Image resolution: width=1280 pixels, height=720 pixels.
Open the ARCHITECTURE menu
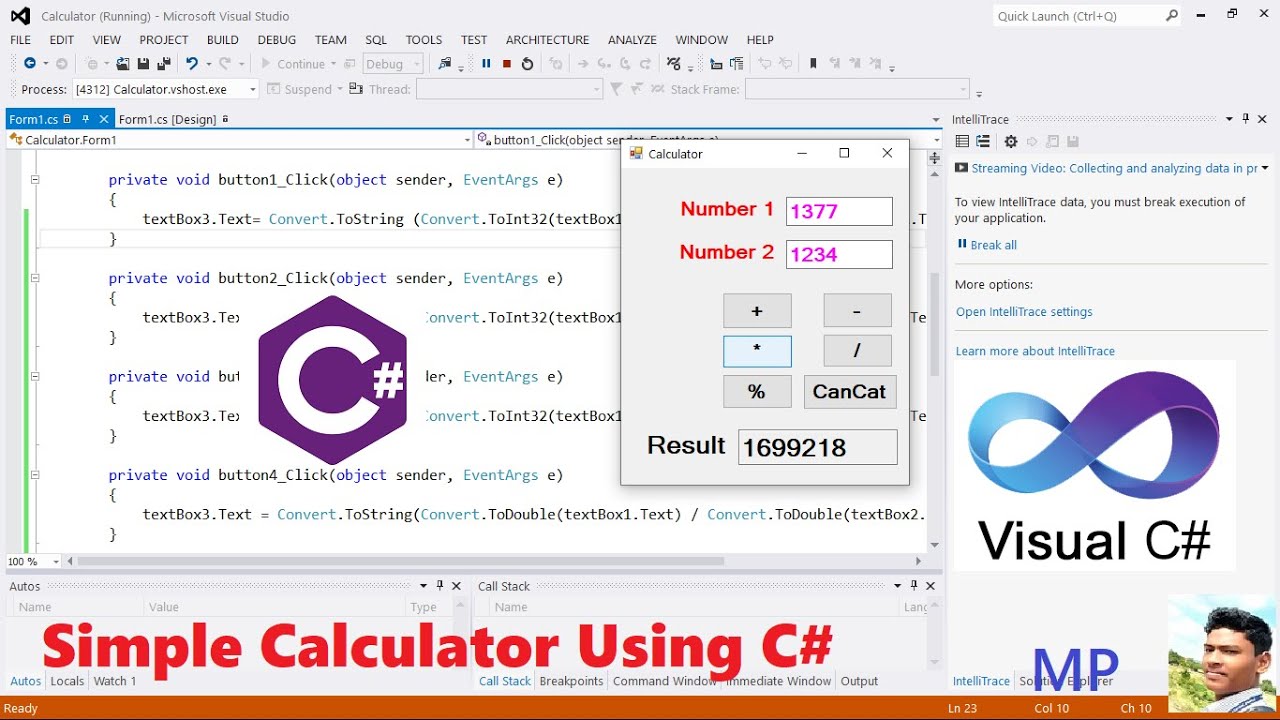tap(547, 40)
